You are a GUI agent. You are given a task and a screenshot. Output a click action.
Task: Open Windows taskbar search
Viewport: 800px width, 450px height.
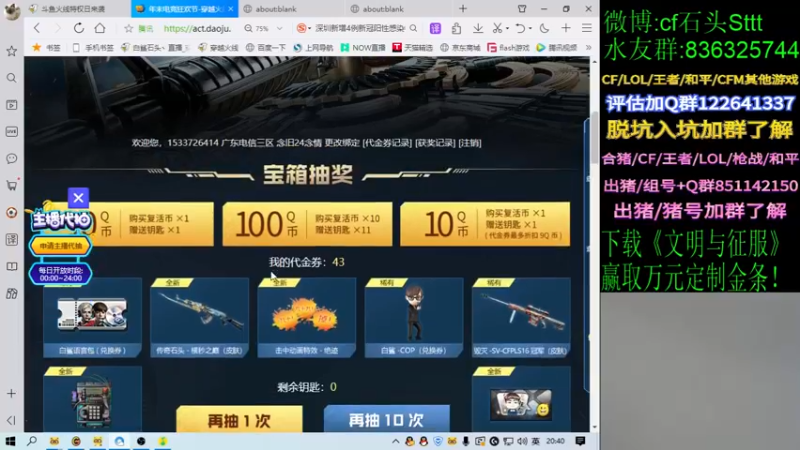coord(32,441)
